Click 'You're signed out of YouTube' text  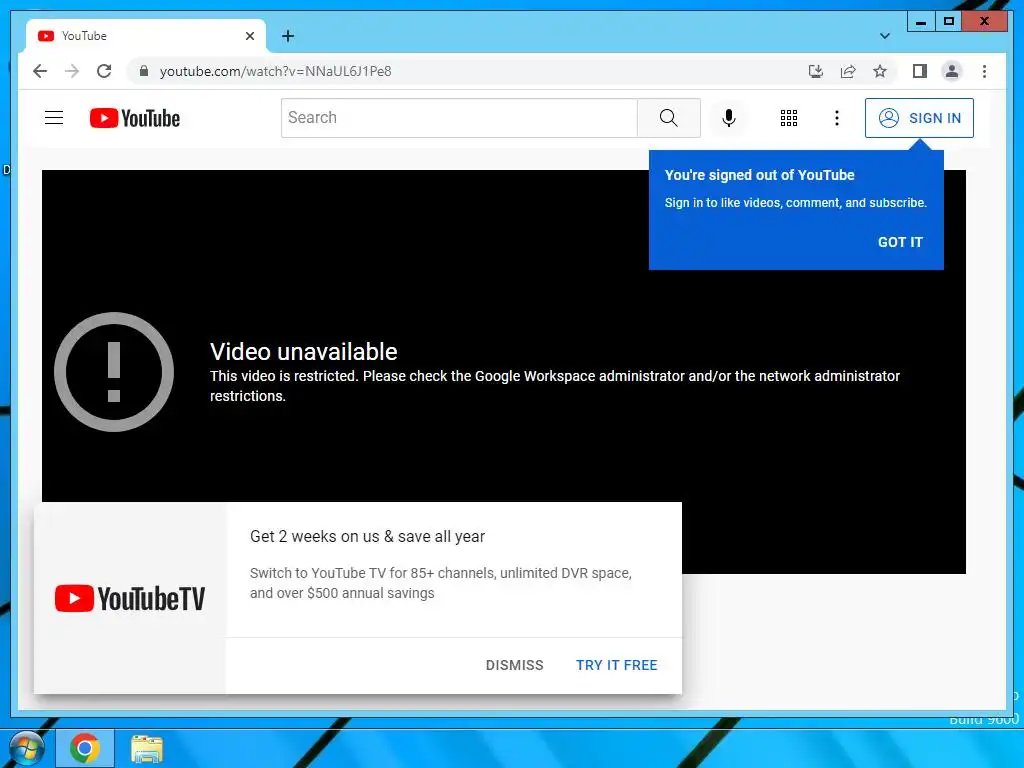click(760, 175)
